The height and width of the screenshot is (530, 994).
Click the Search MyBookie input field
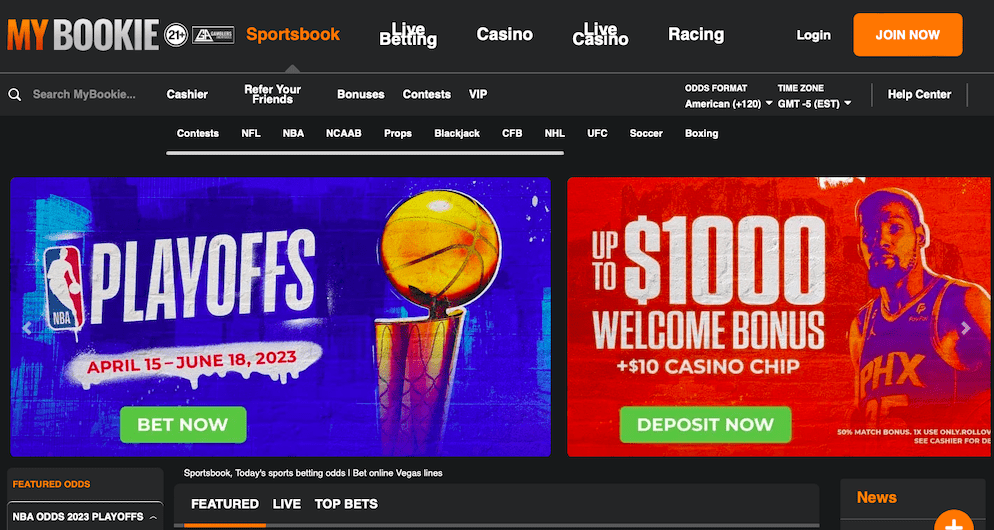(x=84, y=94)
